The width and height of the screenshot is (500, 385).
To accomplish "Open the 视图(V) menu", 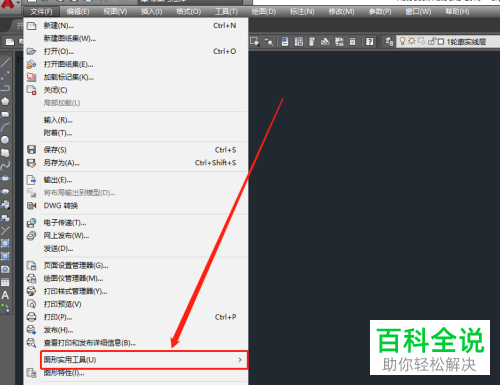I will (115, 12).
